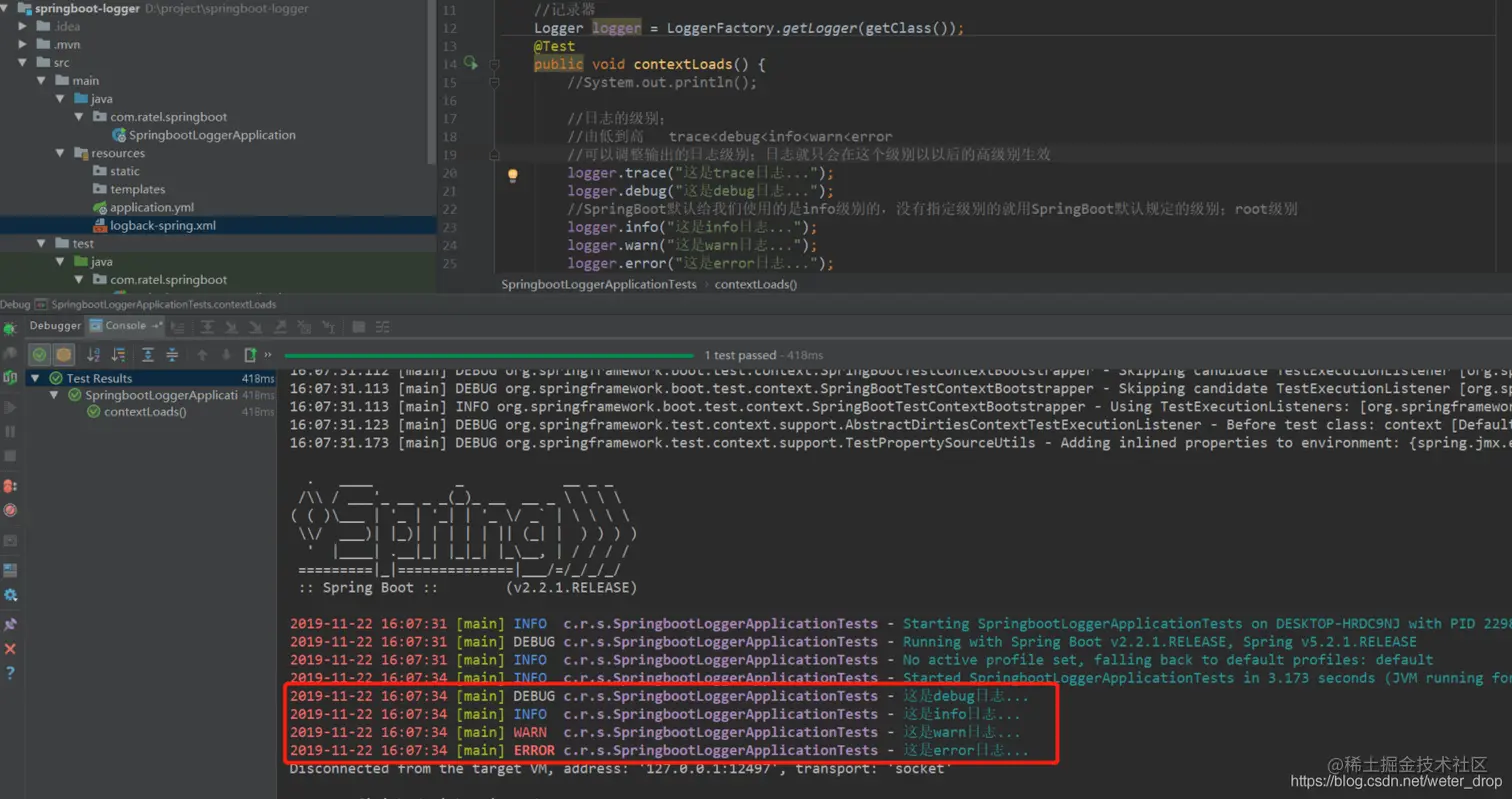1512x799 pixels.
Task: Click the run test gutter icon beside contextLoads
Action: (471, 64)
